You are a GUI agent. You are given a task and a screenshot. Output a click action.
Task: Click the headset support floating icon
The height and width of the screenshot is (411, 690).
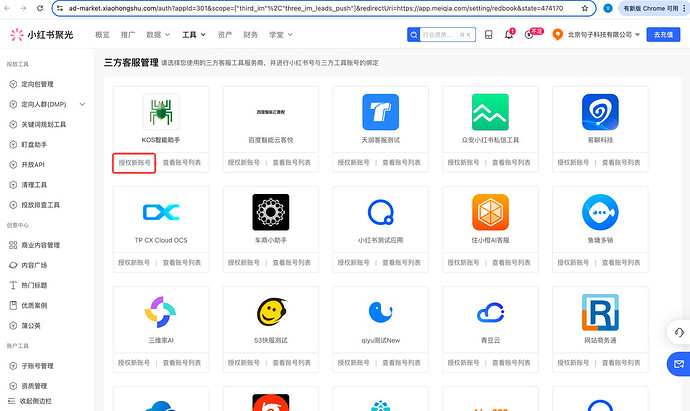coord(679,332)
